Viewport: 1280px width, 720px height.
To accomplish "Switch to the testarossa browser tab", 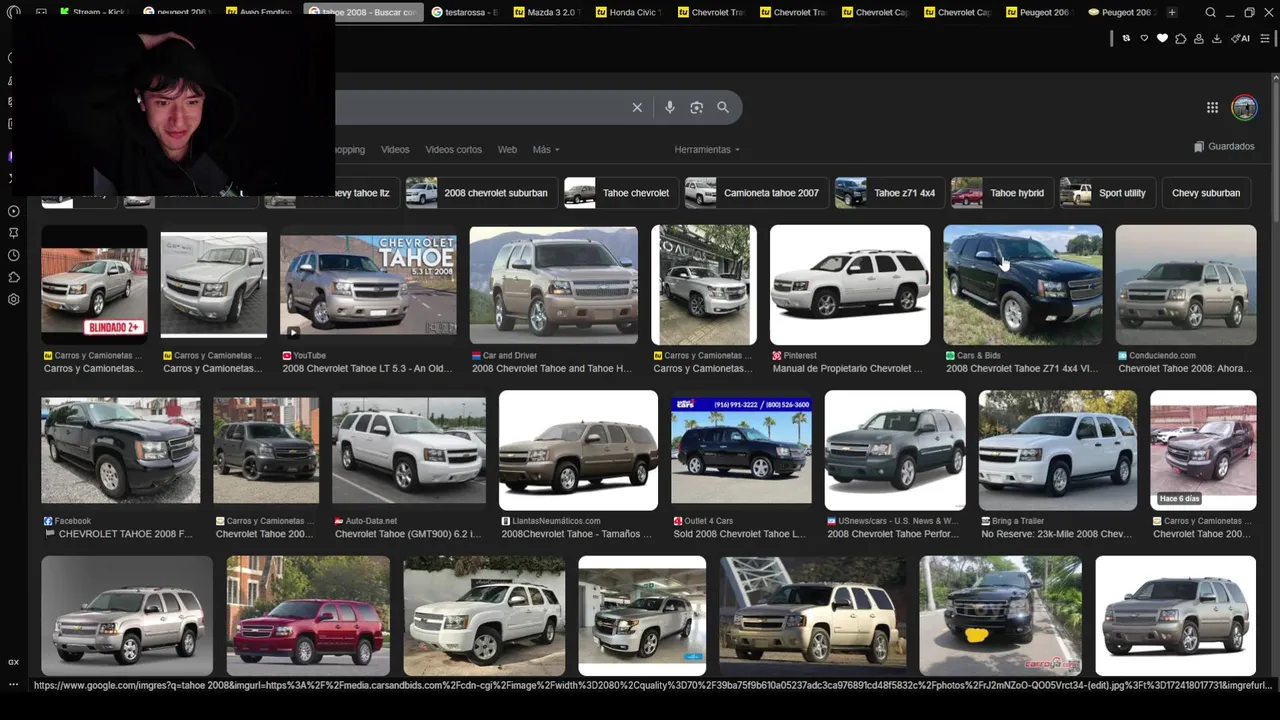I will click(x=465, y=12).
